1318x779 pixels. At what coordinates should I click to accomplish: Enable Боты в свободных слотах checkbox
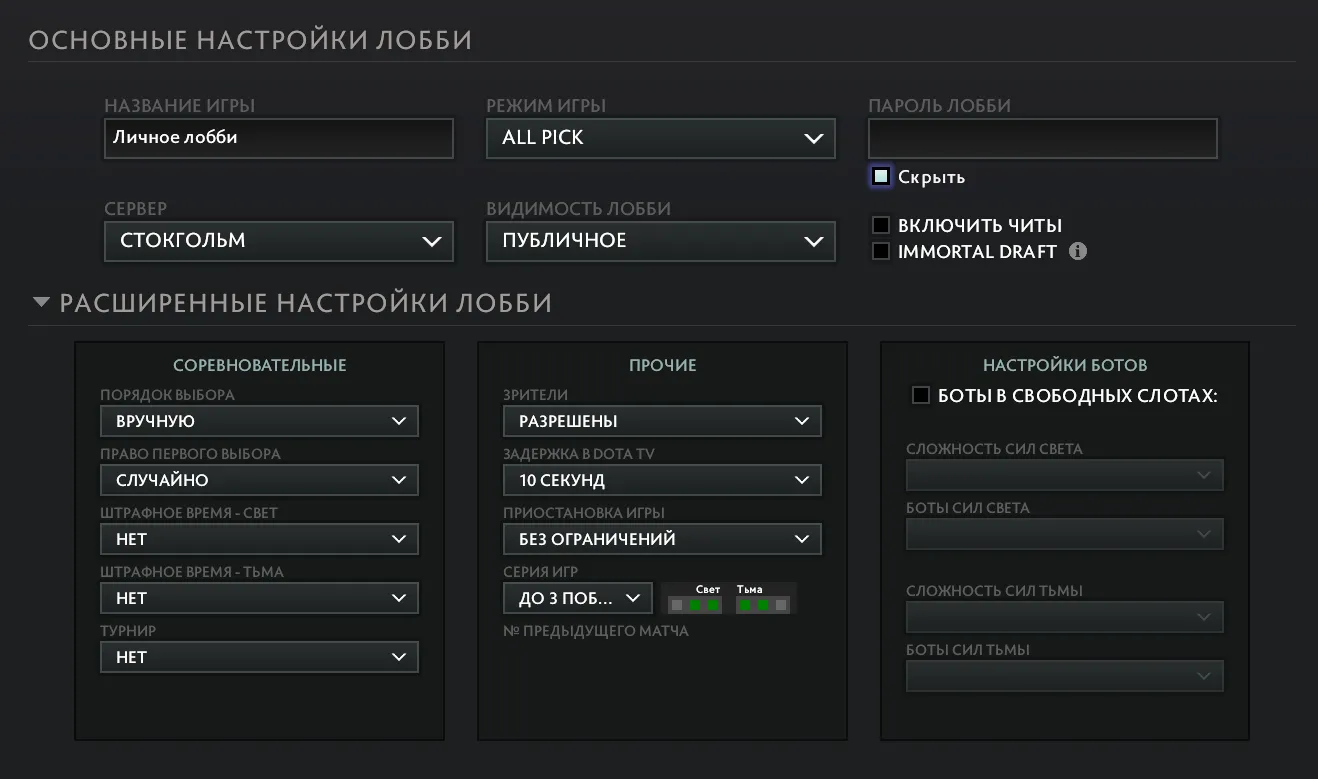pos(921,396)
